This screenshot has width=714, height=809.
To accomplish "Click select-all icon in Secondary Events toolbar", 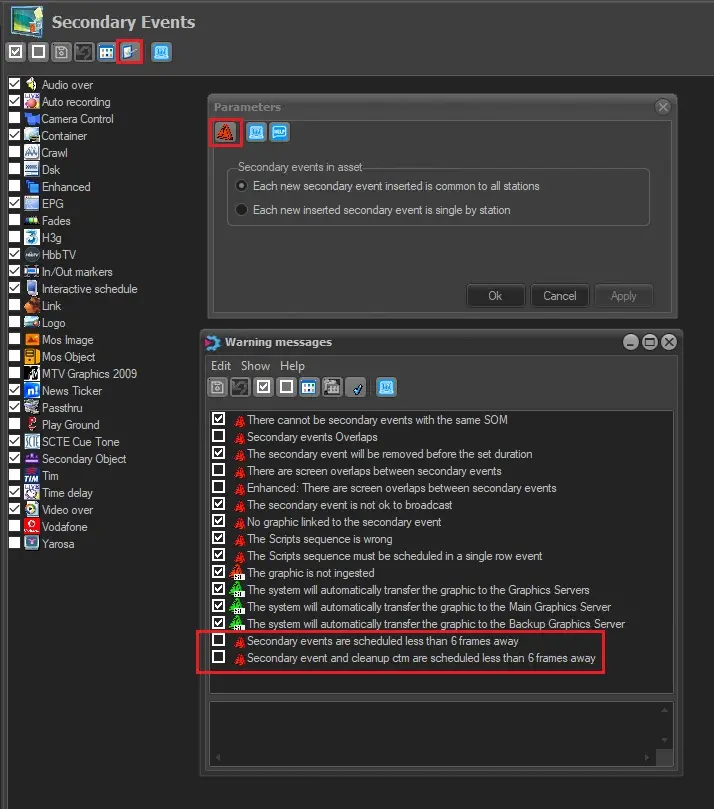I will pos(15,52).
